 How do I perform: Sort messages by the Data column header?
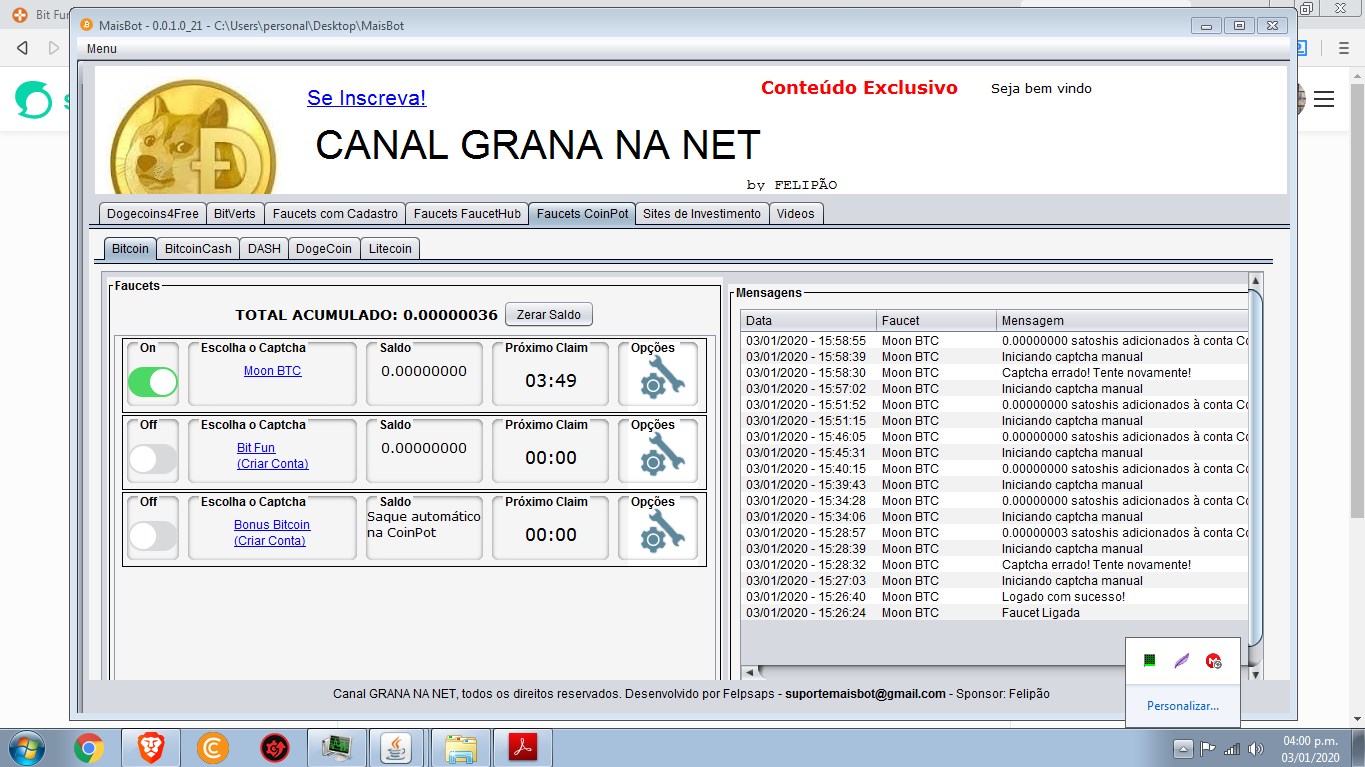(x=809, y=321)
